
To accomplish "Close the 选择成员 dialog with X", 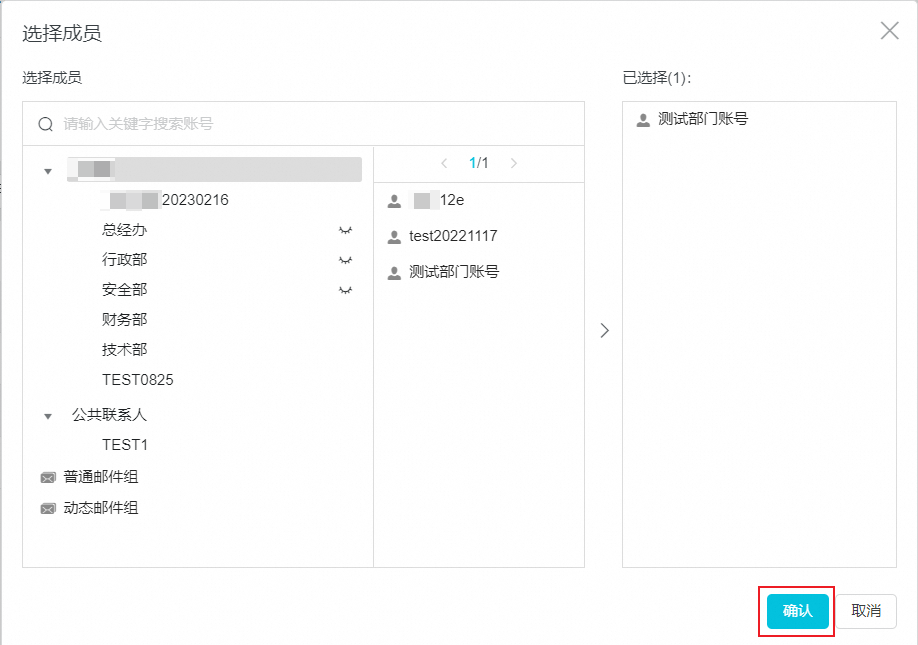I will pos(889,31).
